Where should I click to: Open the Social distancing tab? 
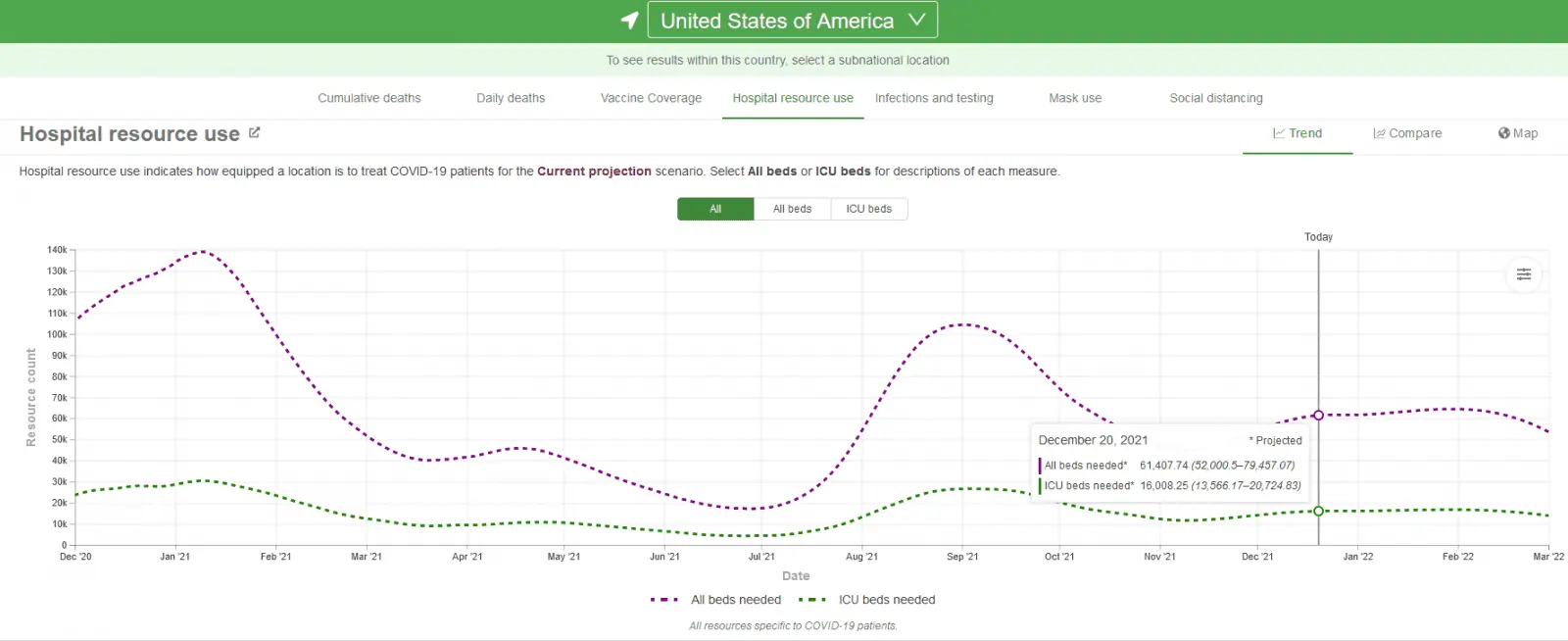1216,98
